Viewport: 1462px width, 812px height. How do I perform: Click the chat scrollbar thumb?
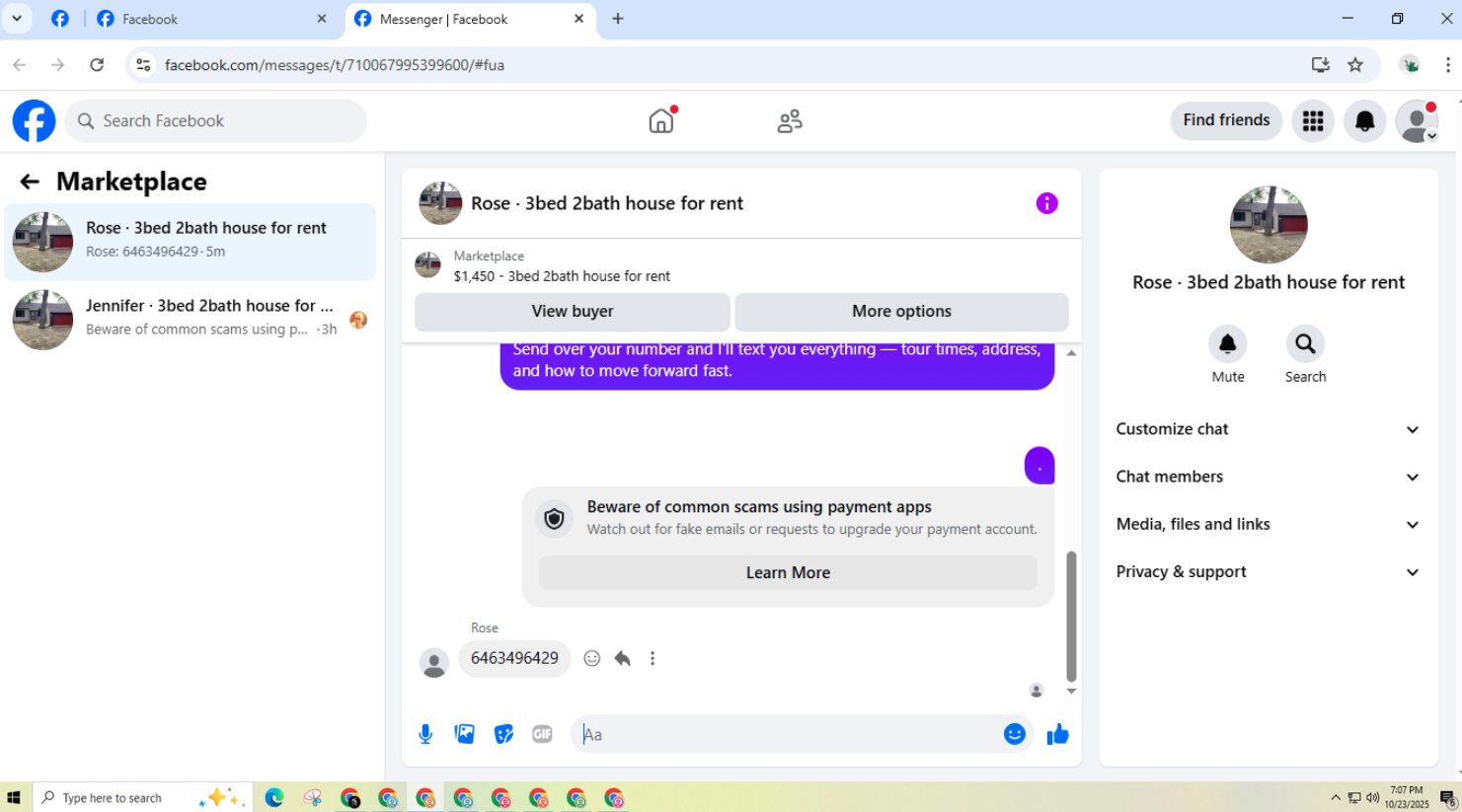1071,617
